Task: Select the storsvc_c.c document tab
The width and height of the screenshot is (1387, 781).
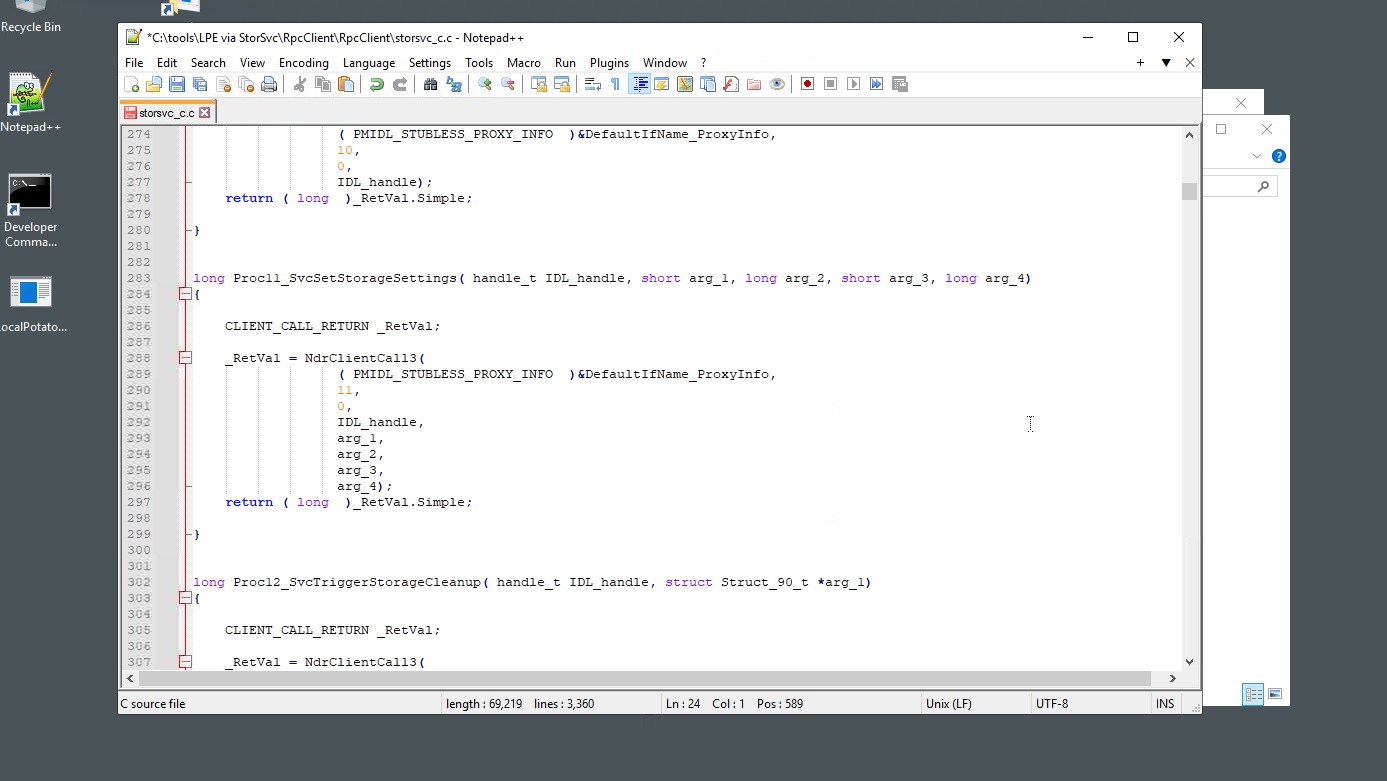Action: click(x=167, y=113)
